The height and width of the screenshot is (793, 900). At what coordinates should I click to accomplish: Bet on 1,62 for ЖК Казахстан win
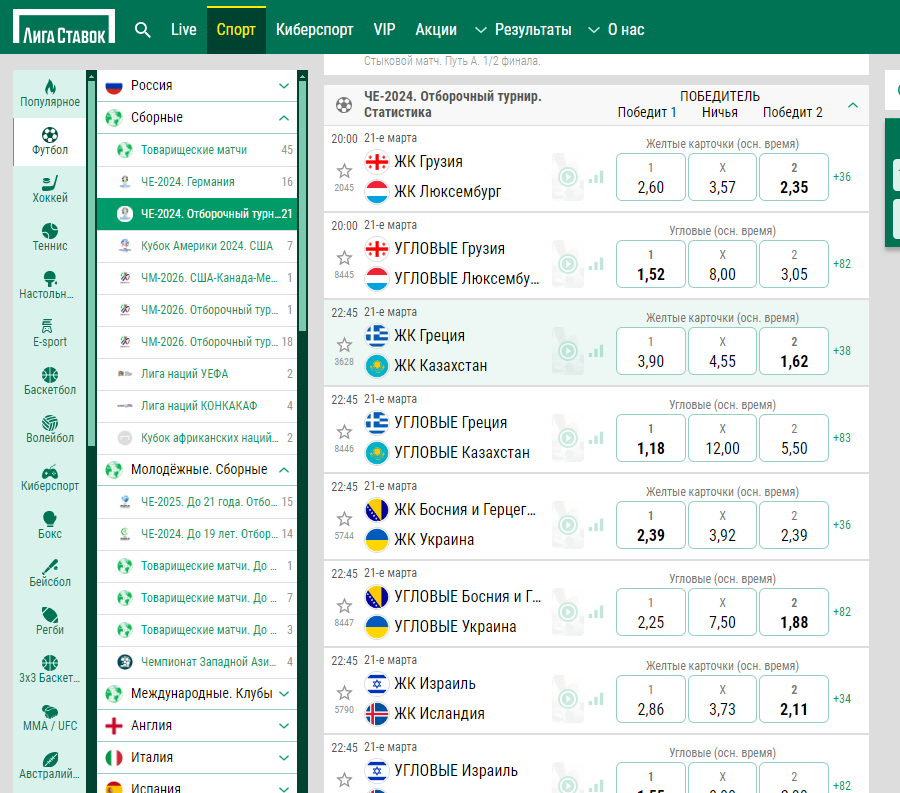(x=794, y=351)
